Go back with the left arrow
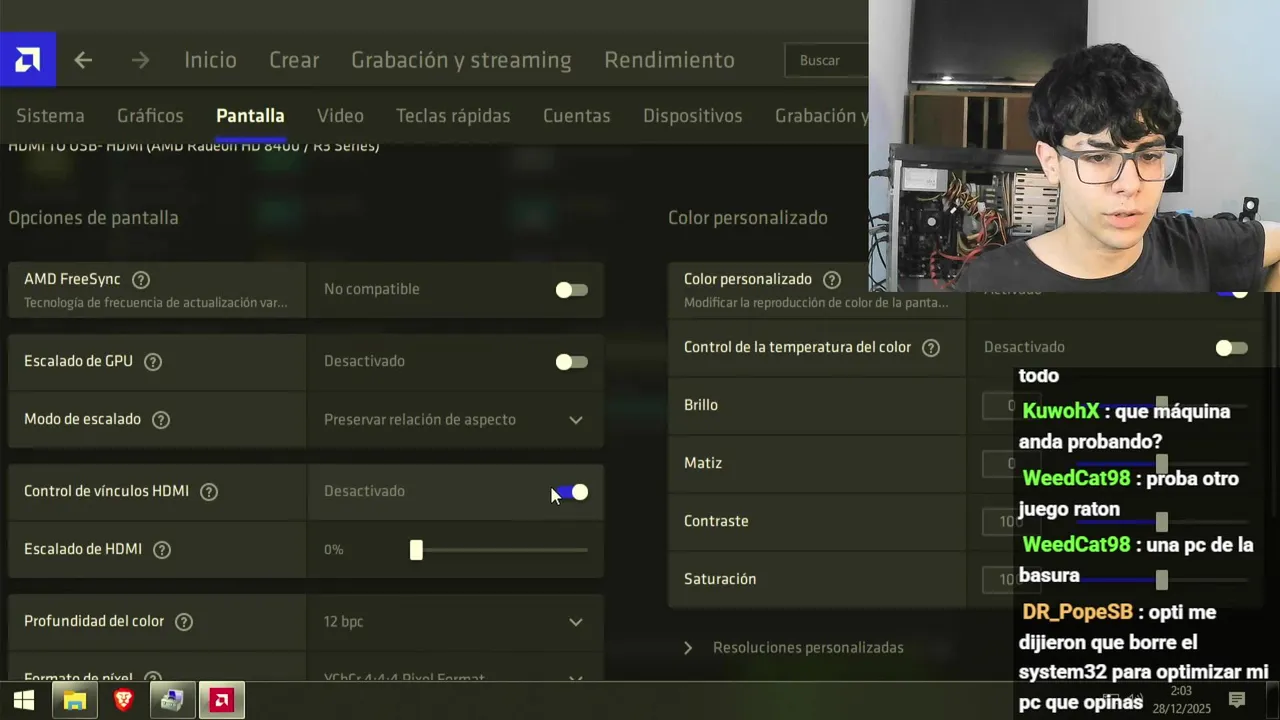Viewport: 1280px width, 720px height. click(83, 60)
